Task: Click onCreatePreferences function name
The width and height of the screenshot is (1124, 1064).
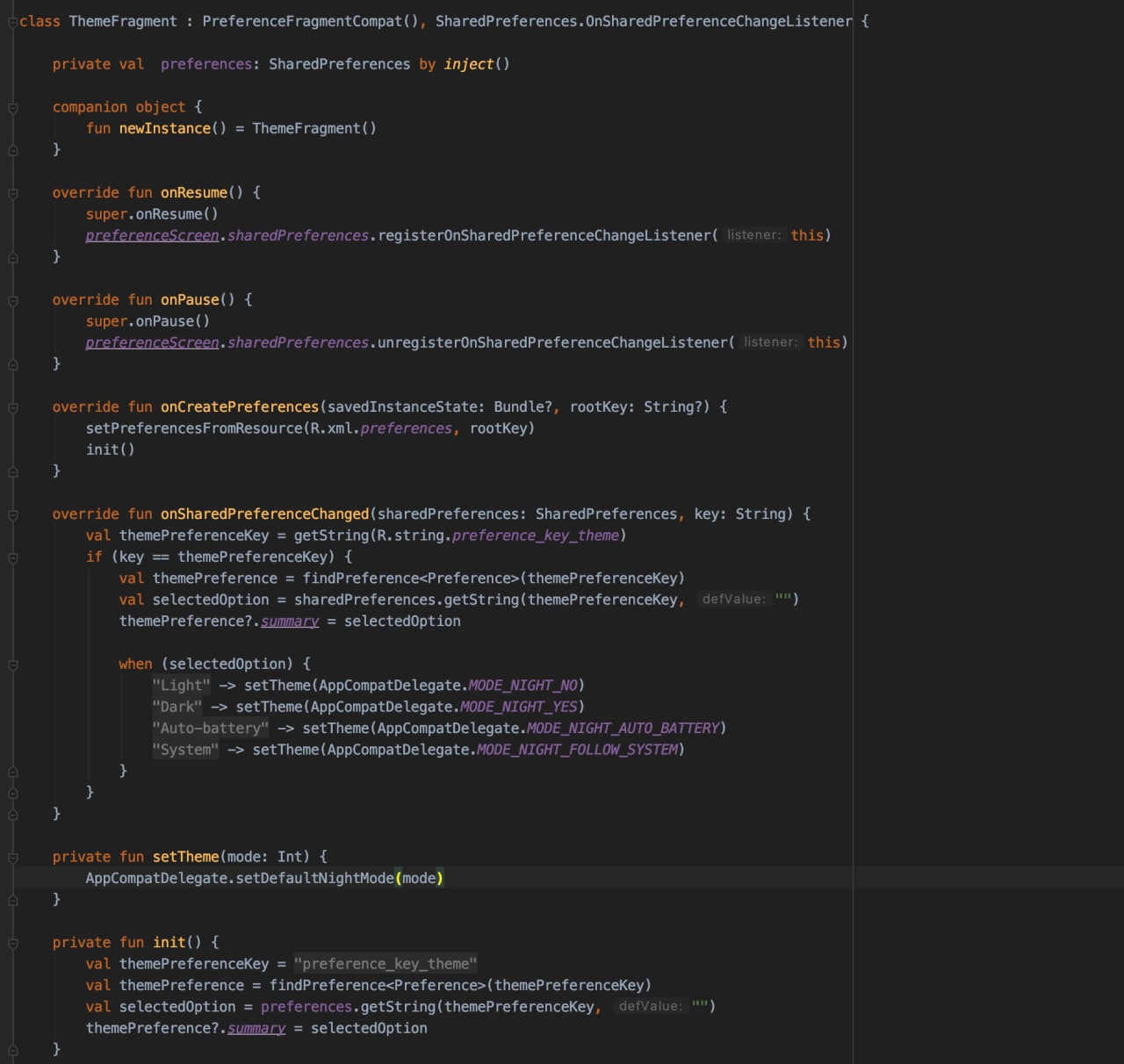Action: click(240, 406)
